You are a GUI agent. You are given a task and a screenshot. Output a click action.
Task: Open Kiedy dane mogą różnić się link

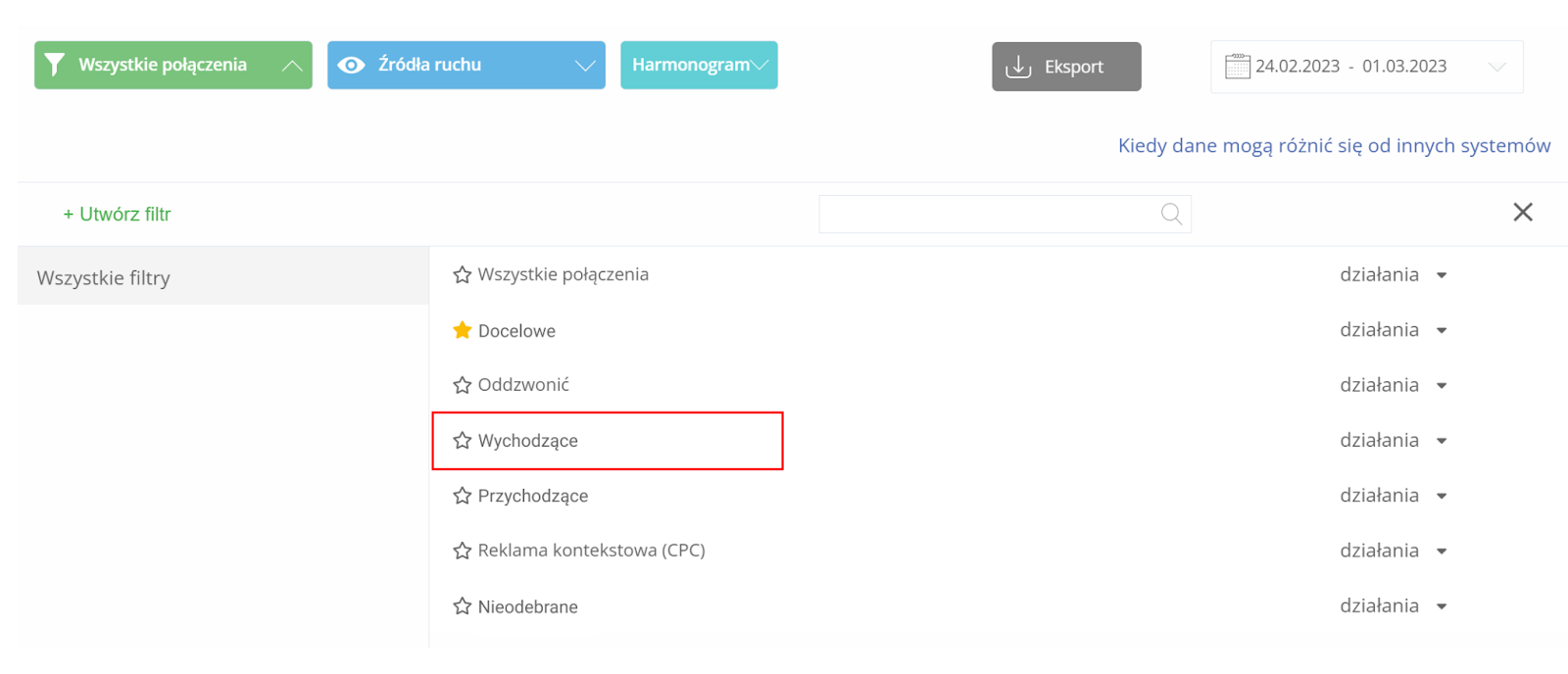tap(1334, 146)
